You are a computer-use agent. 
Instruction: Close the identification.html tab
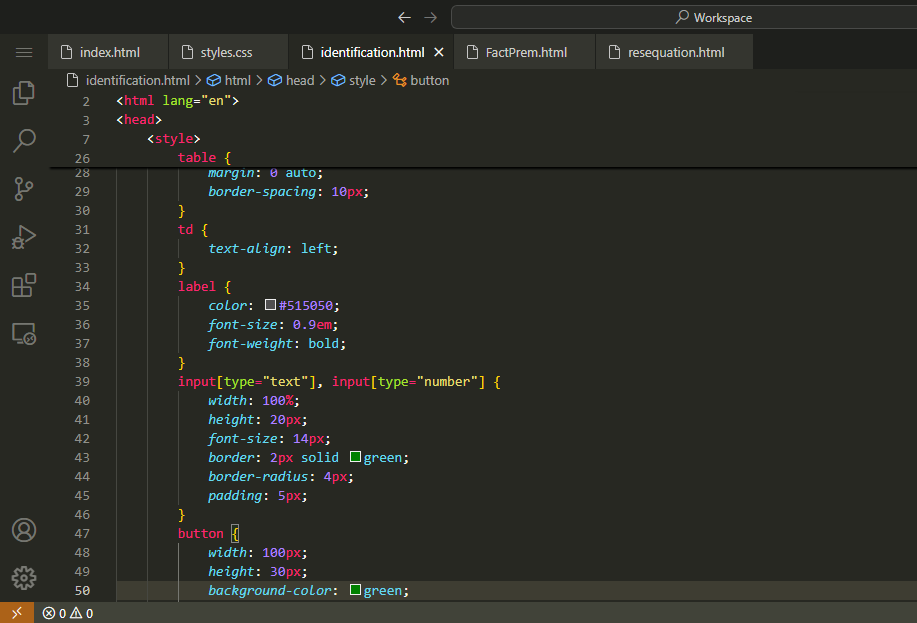tap(438, 52)
